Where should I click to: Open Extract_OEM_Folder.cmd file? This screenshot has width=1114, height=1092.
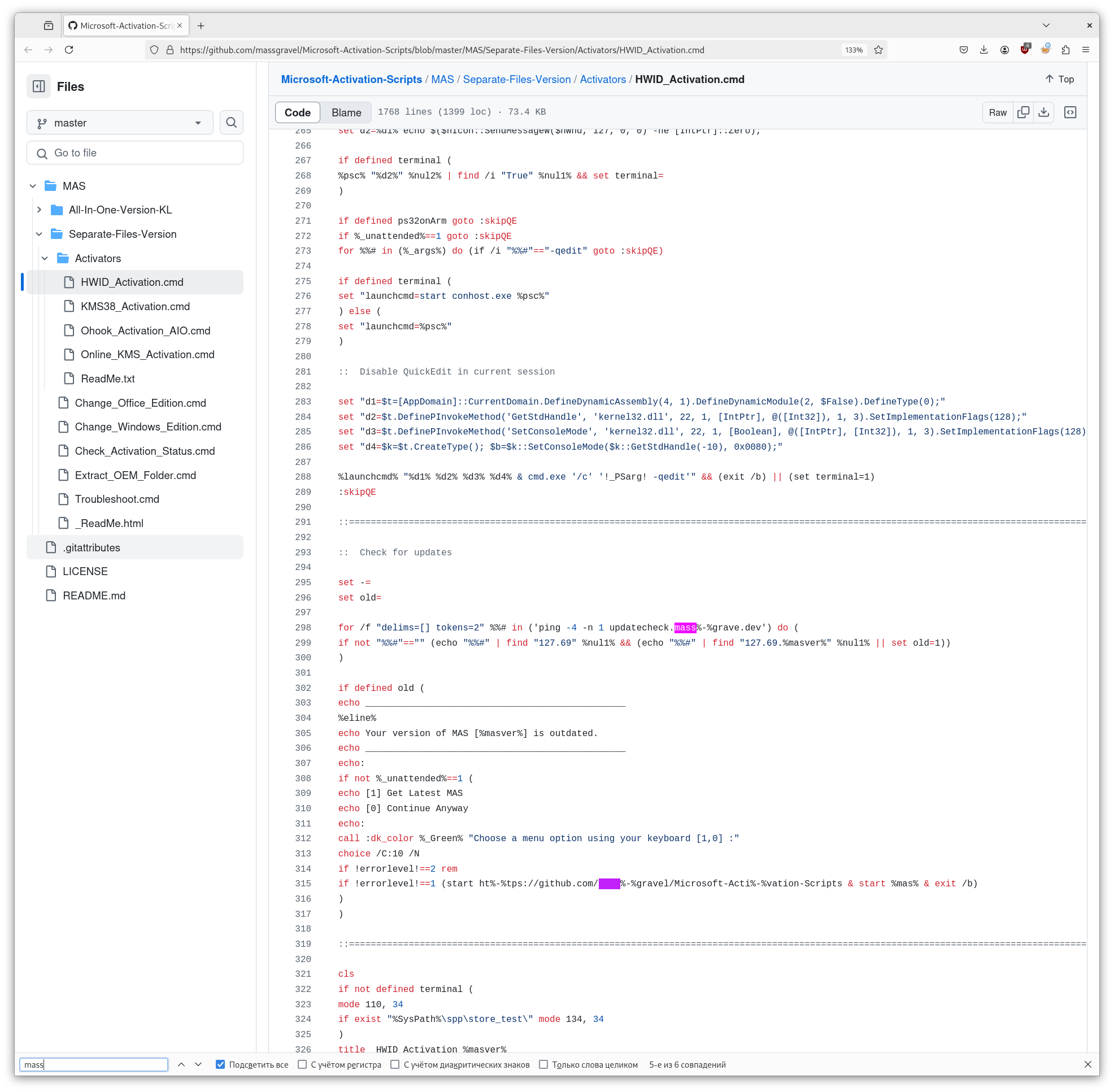(136, 476)
